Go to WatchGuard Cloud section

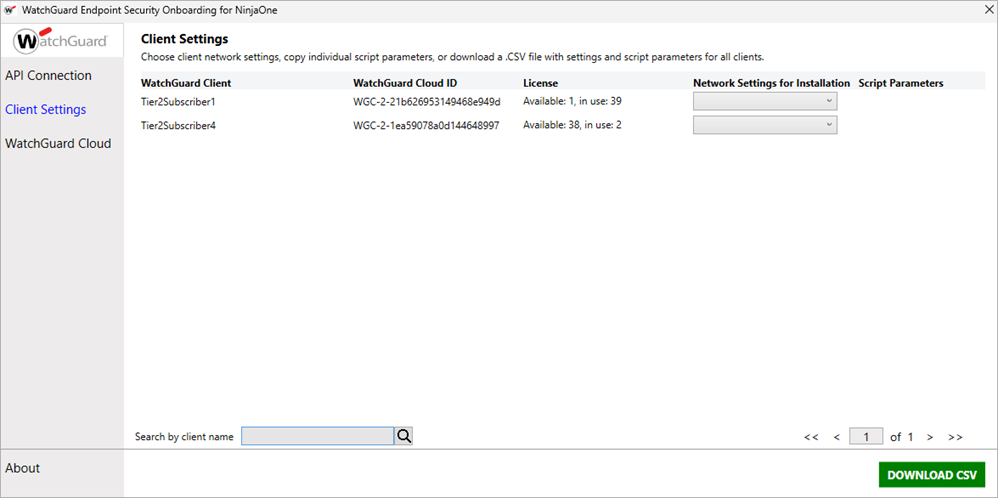pos(58,144)
